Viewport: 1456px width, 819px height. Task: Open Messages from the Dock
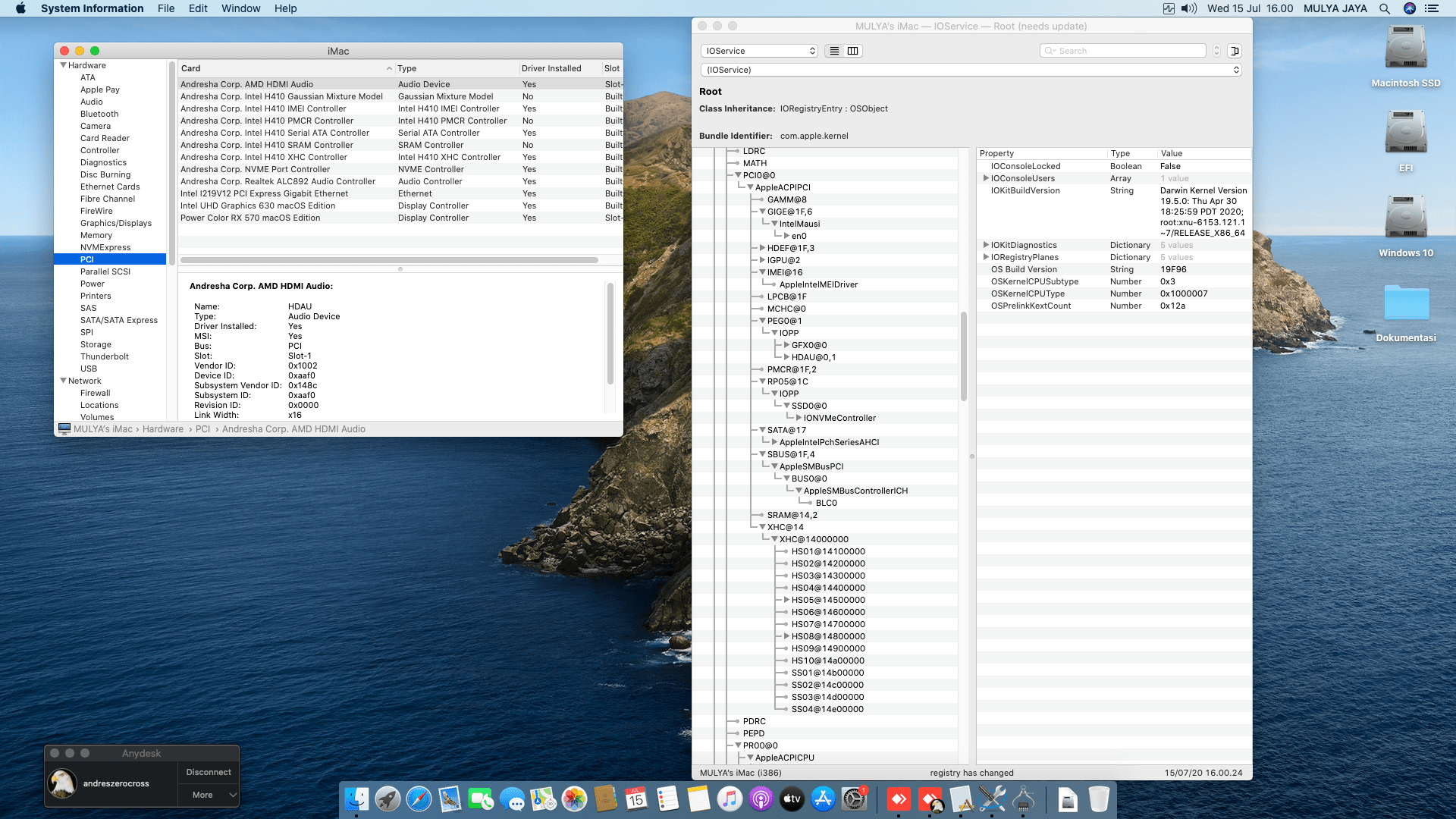[512, 799]
